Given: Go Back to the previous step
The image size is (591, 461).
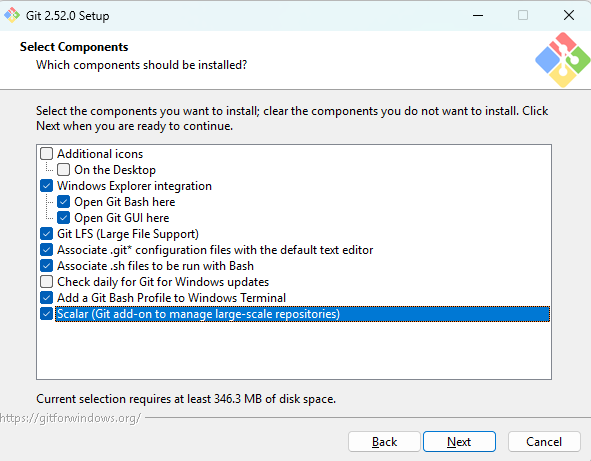Looking at the screenshot, I should pyautogui.click(x=384, y=441).
